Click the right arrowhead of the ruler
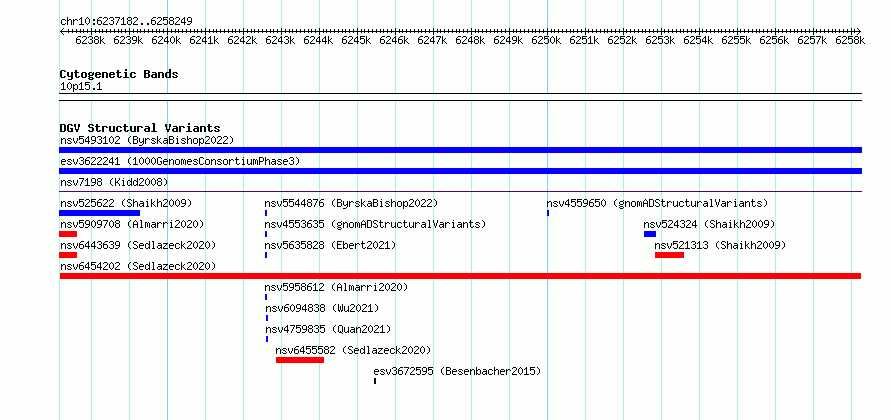Screen dimensions: 890x420 coord(859,31)
